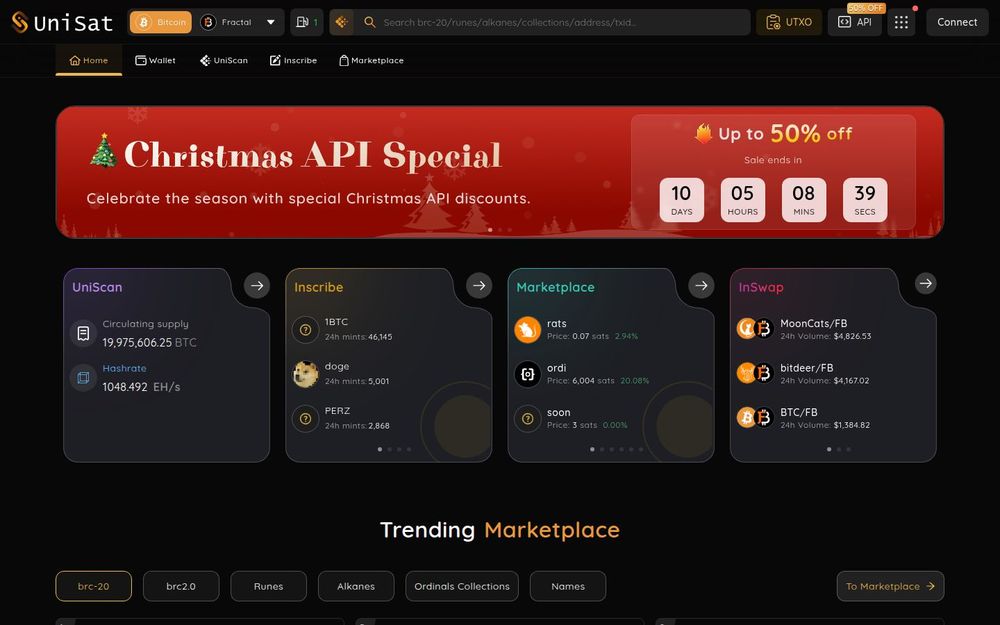Image resolution: width=1000 pixels, height=625 pixels.
Task: Expand the network dropdown arrow
Action: pos(271,22)
